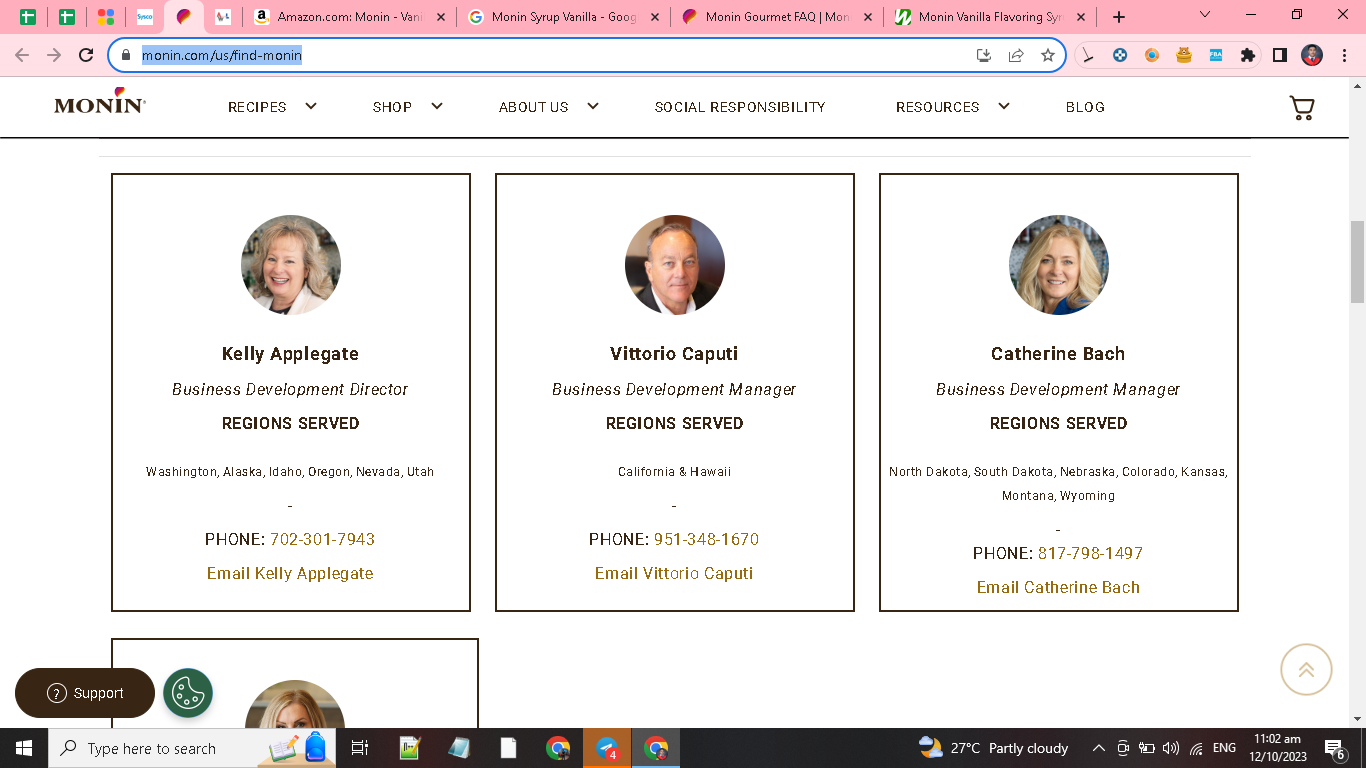Viewport: 1366px width, 768px height.
Task: Expand the Shop dropdown menu
Action: point(408,107)
